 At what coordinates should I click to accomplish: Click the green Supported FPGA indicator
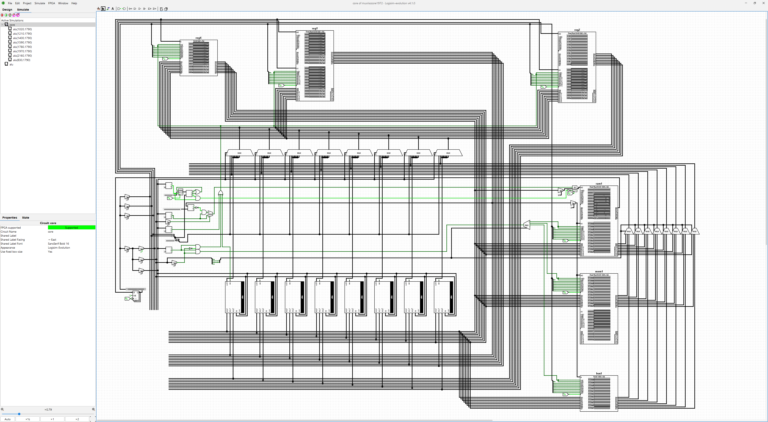click(72, 227)
